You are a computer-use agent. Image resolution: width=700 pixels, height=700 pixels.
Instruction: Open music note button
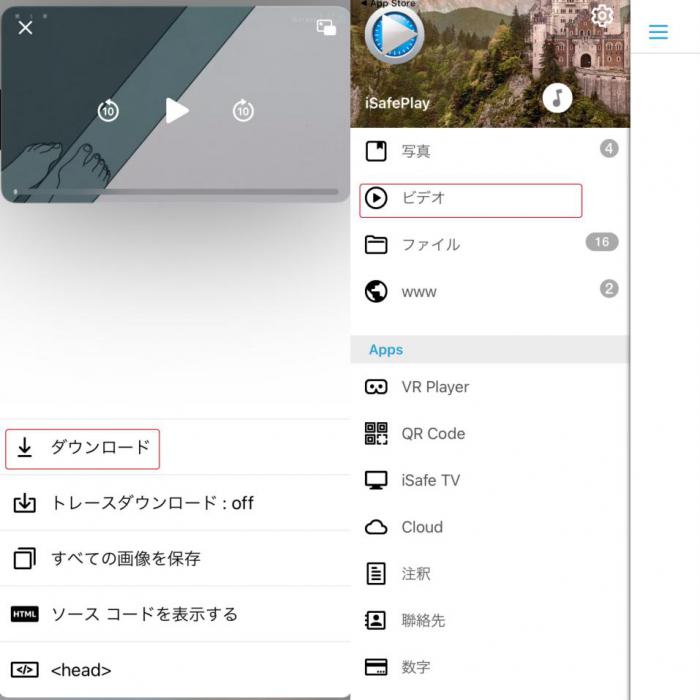click(557, 98)
